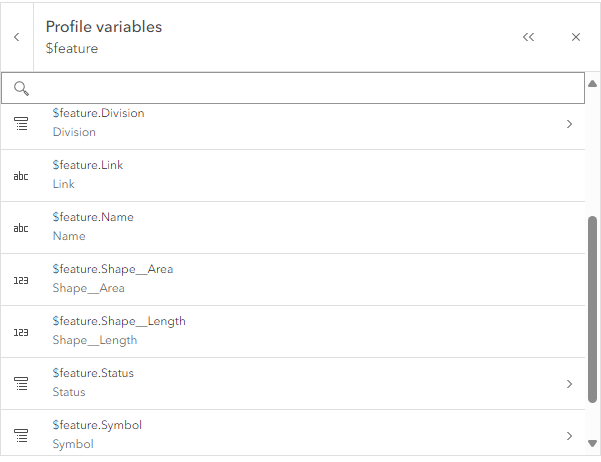Click the scrollbar down arrow
This screenshot has height=462, width=601.
tap(593, 442)
